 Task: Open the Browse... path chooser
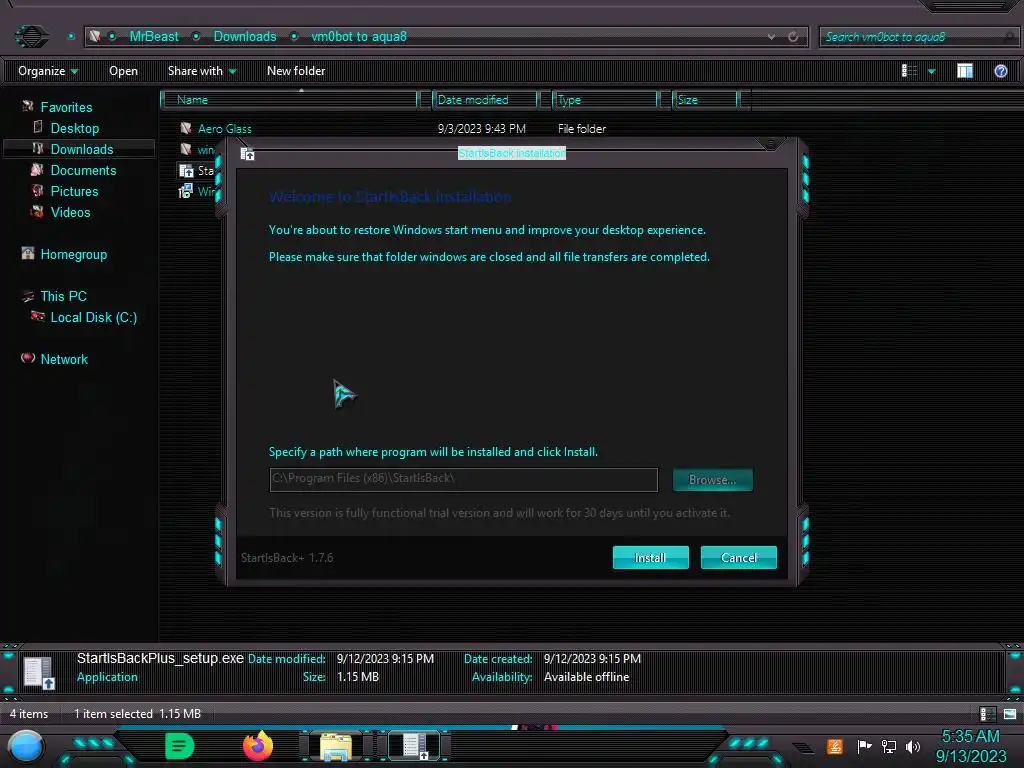click(712, 480)
